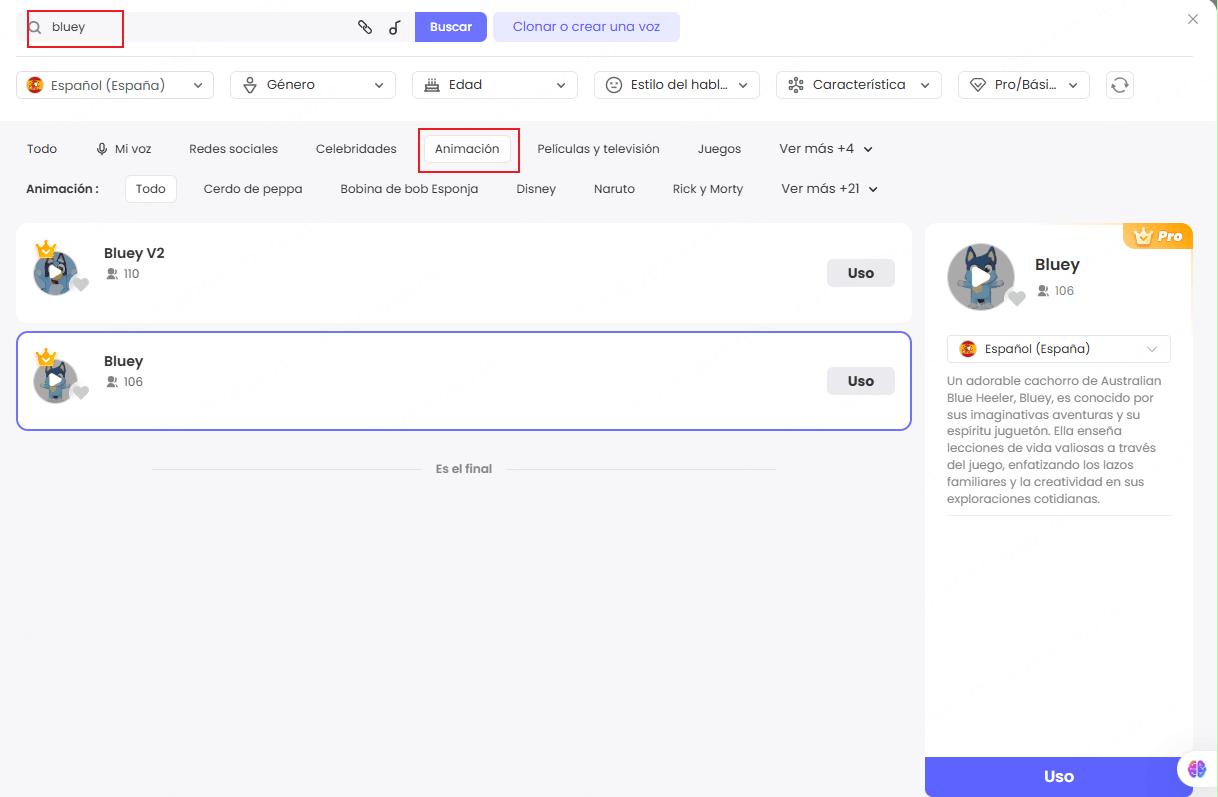1218x797 pixels.
Task: Click the Buscar button
Action: point(450,27)
